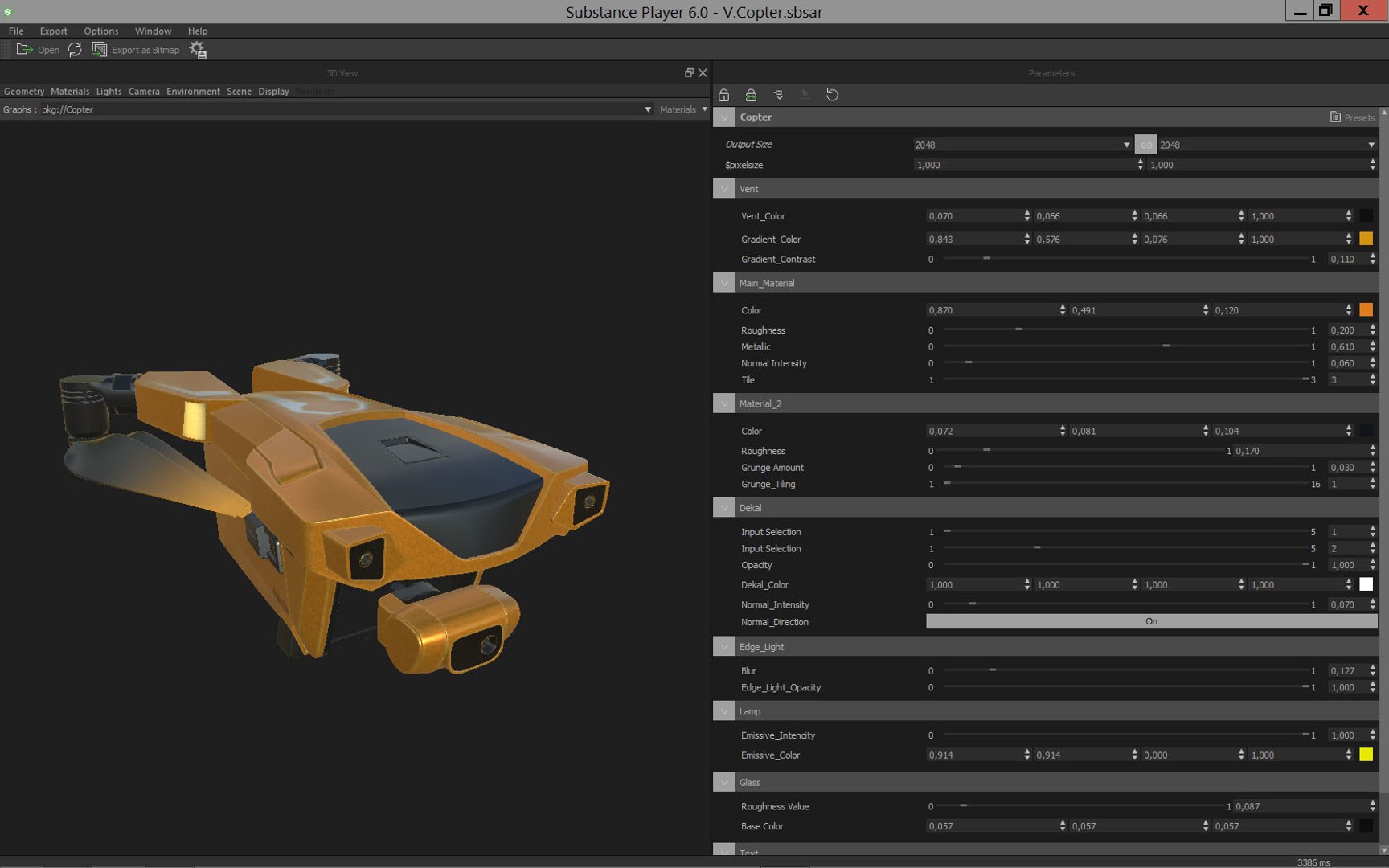Open the Geometry menu in 3D View
This screenshot has width=1389, height=868.
24,92
